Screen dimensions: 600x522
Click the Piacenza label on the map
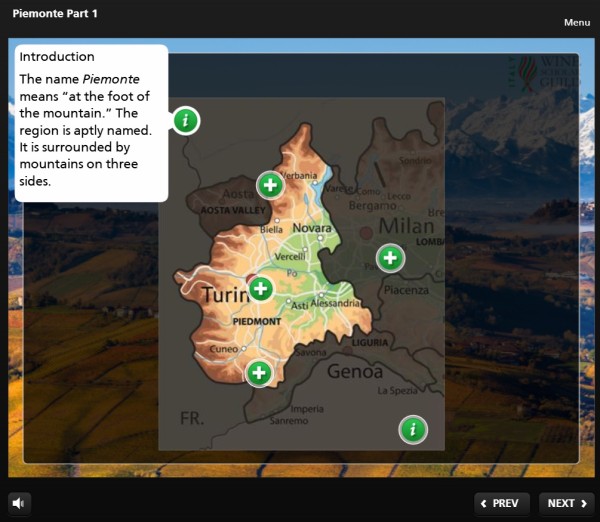406,290
